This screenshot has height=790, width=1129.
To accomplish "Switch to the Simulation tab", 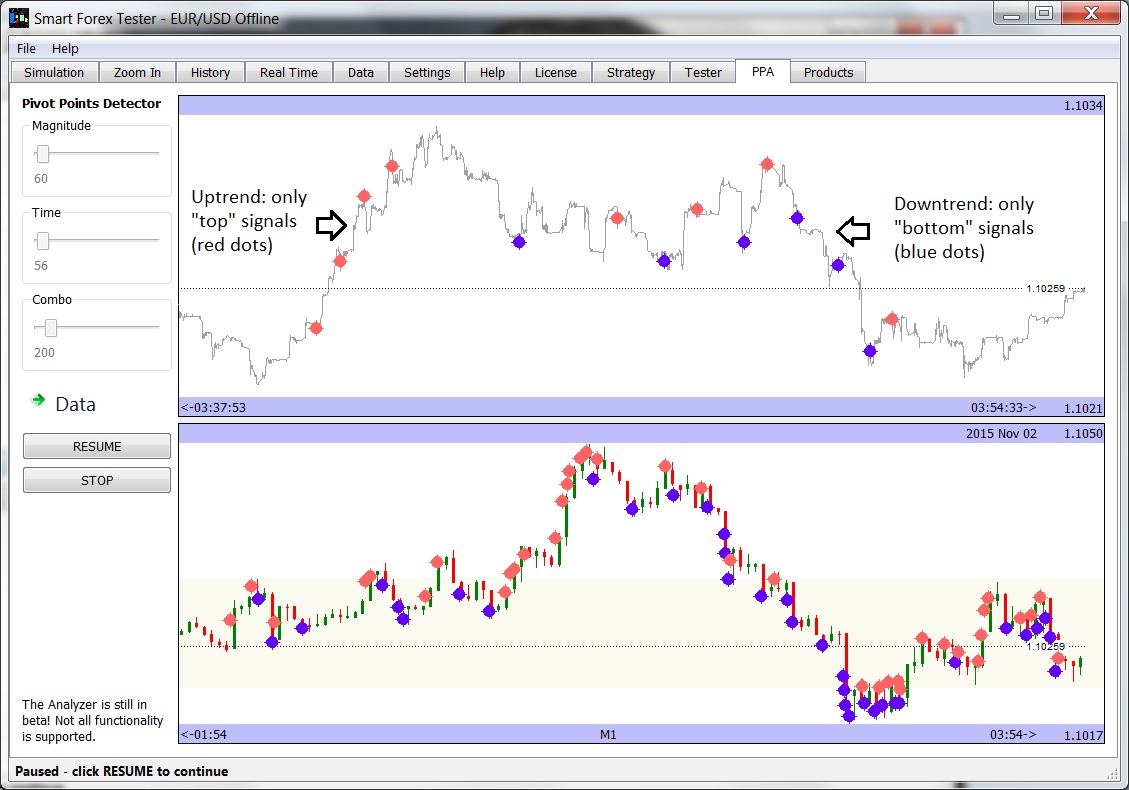I will coord(54,73).
